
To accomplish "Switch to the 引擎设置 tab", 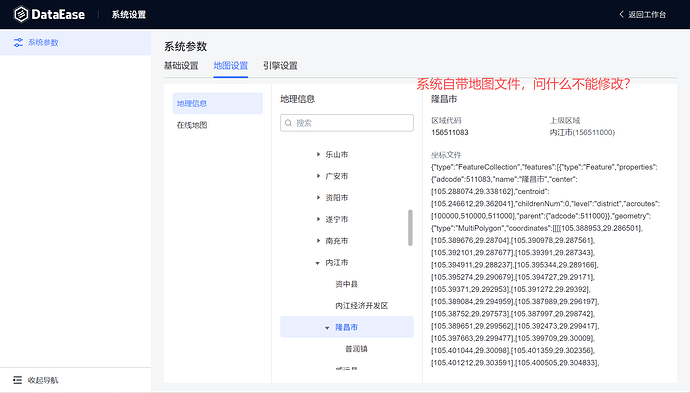I will coord(280,66).
